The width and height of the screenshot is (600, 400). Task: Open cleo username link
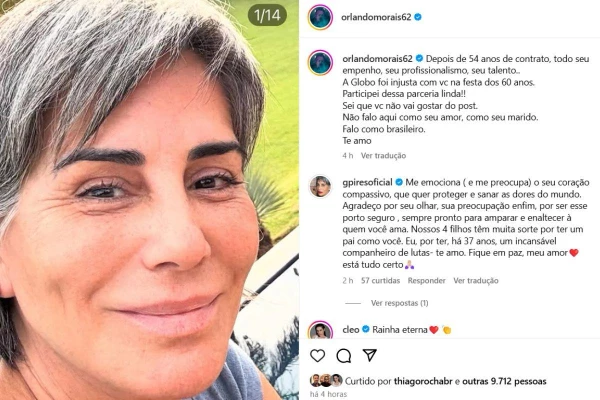[351, 330]
